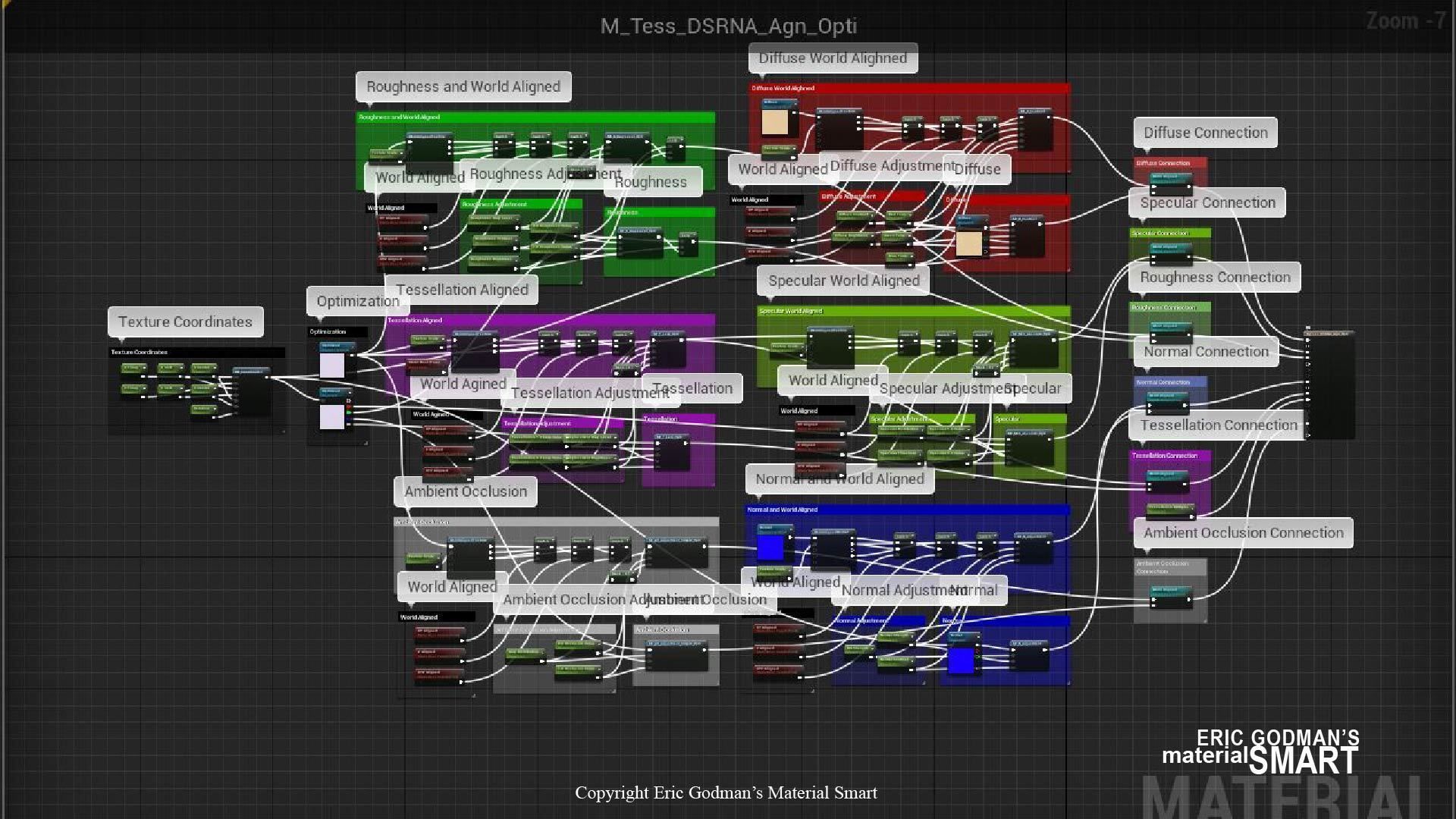Select blue texture preview in Normal and World Aligned box

point(770,548)
